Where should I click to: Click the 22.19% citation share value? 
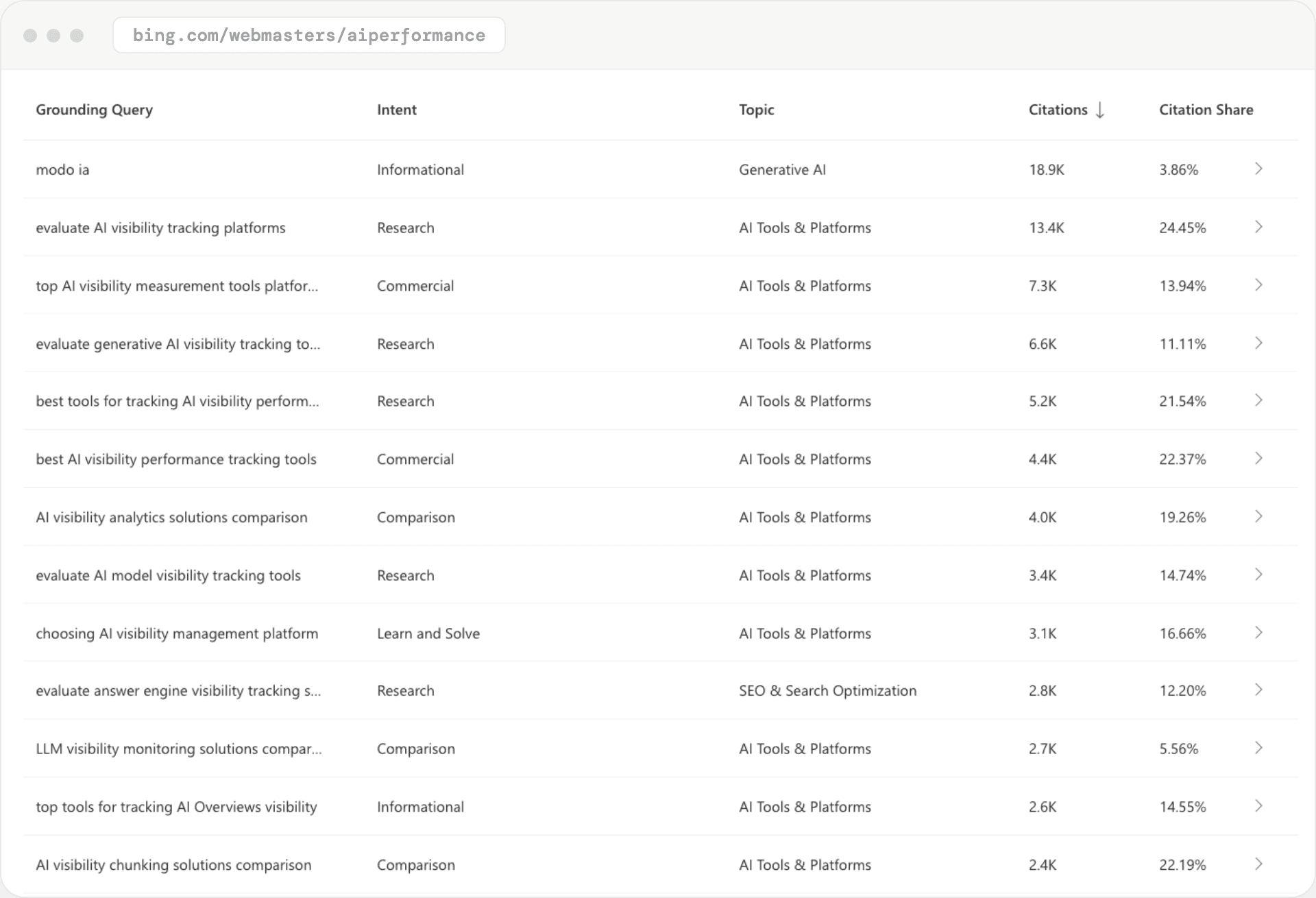(1182, 865)
